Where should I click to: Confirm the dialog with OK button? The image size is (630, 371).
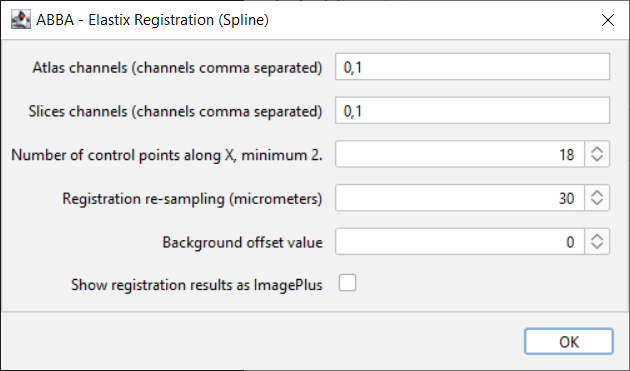click(569, 342)
